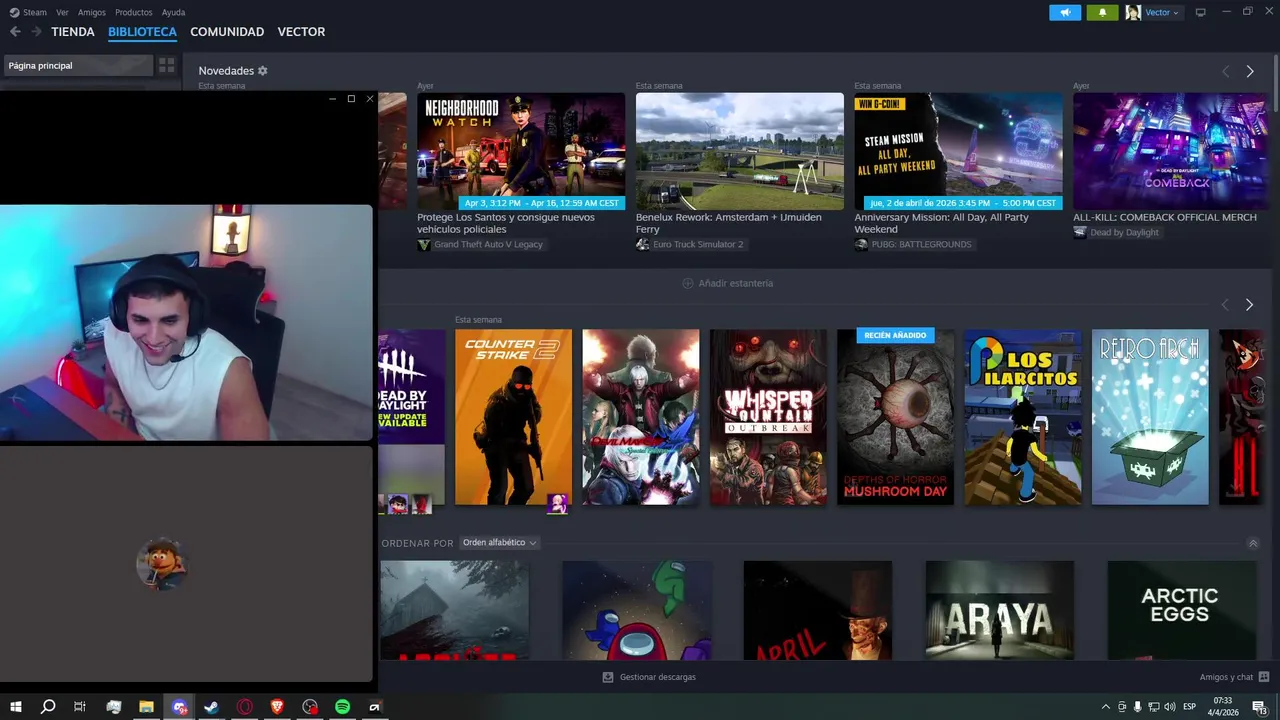The image size is (1280, 720).
Task: Open the Neighborhood Watch GTA news thumbnail
Action: pos(521,151)
